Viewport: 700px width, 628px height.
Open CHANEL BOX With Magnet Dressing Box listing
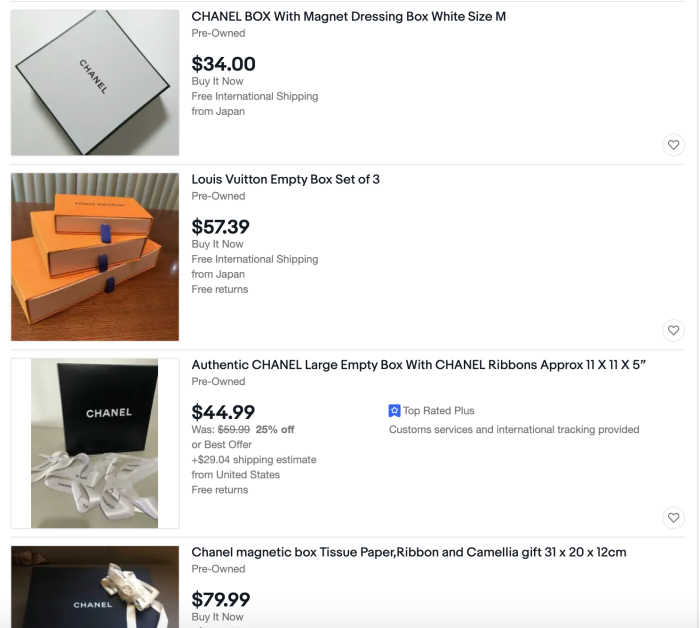tap(349, 17)
